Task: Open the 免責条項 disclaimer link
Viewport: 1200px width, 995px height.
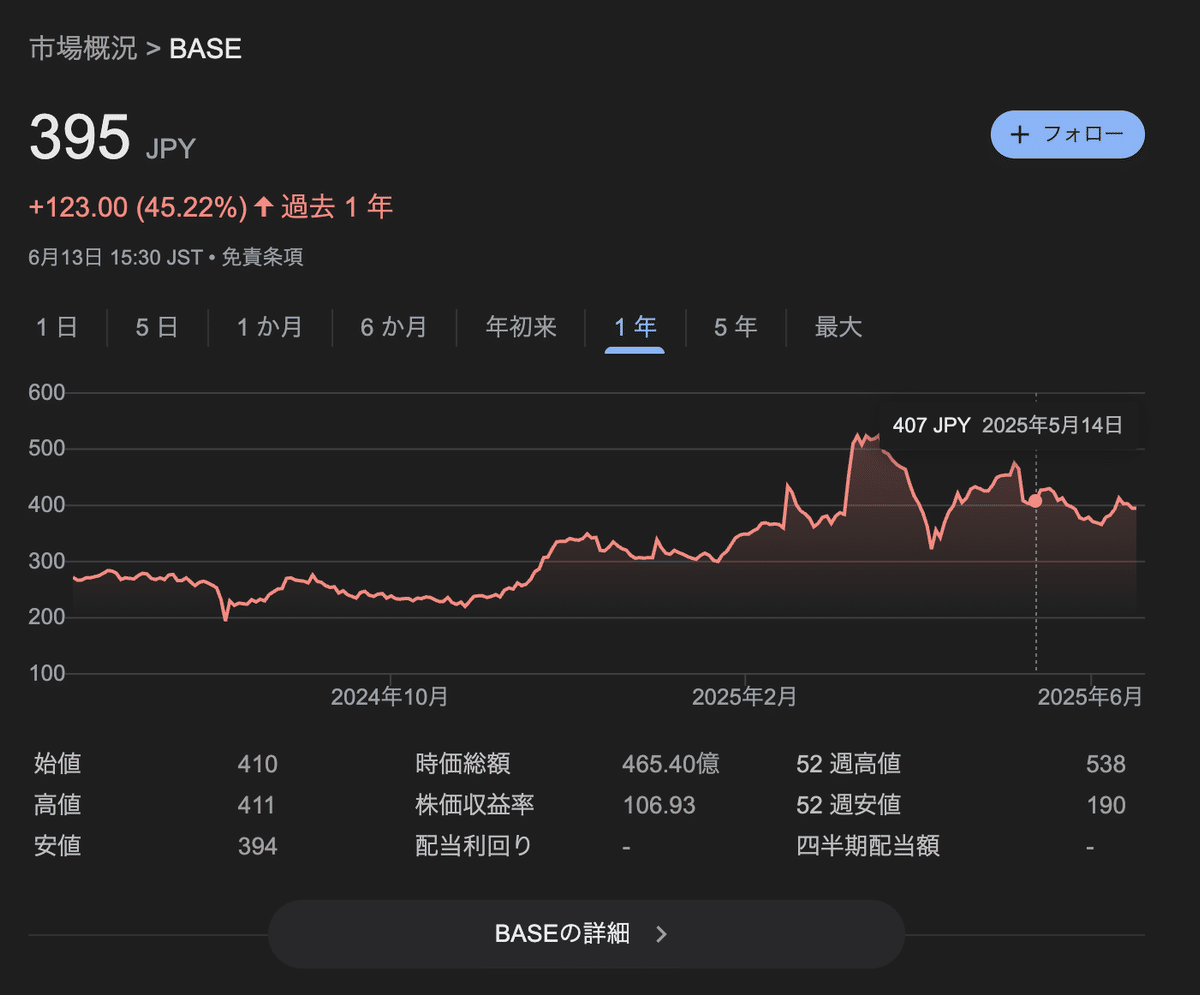Action: pos(263,257)
